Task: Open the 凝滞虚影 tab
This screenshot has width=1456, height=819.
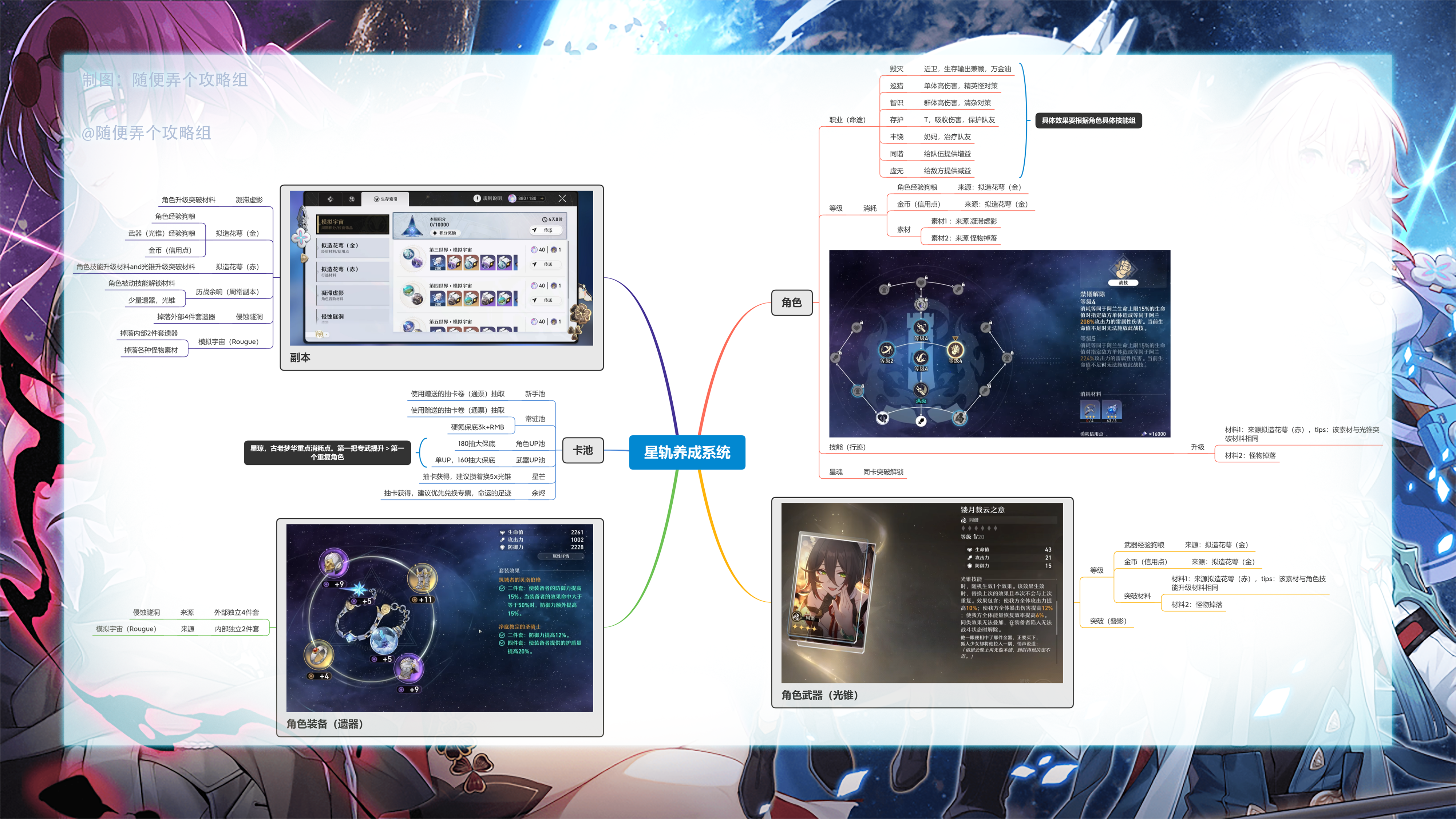Action: pyautogui.click(x=352, y=295)
